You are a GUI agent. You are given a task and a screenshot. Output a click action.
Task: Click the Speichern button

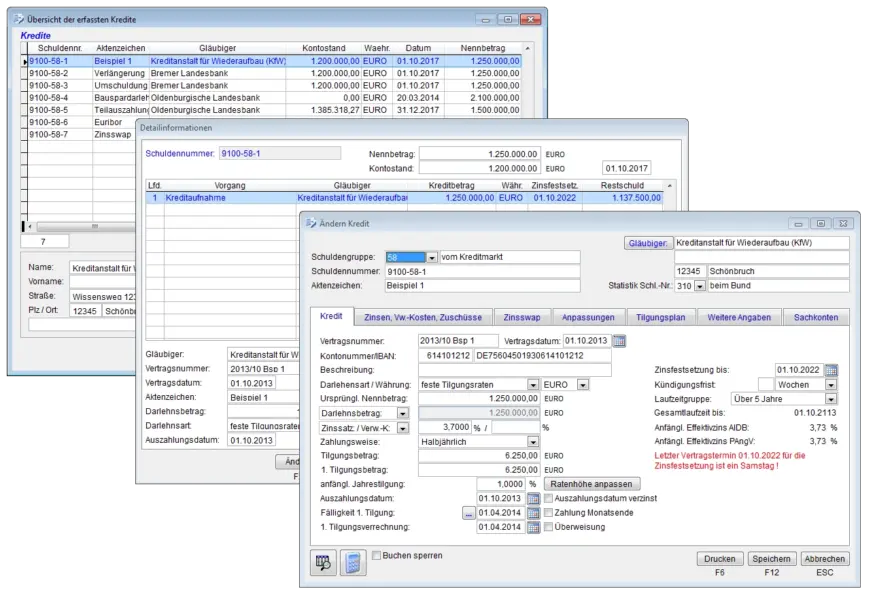[x=771, y=559]
